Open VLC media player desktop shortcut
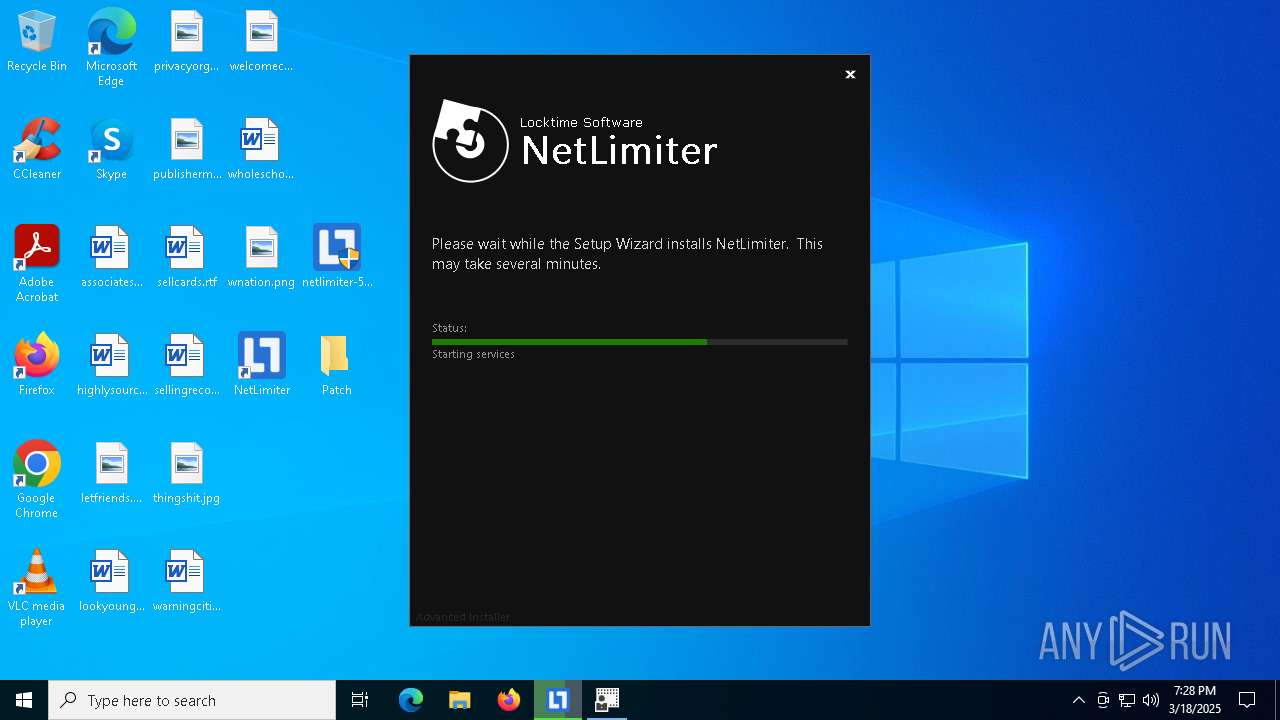Screen dimensions: 1280x720 point(37,588)
